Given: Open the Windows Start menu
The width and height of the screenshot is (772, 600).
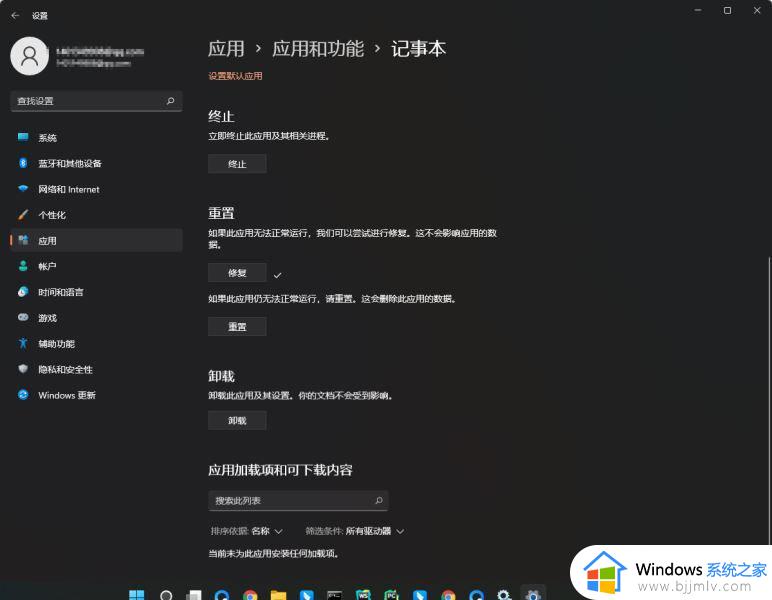Looking at the screenshot, I should [137, 595].
